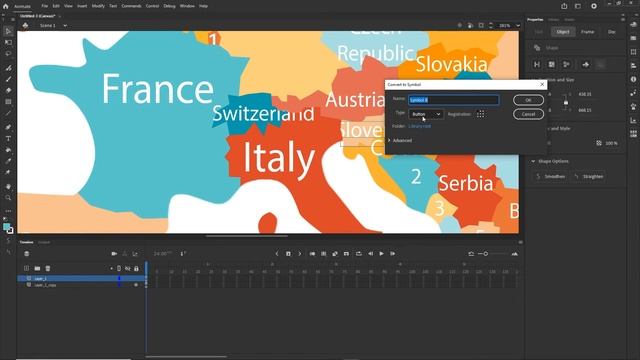Select the Selection arrow tool
The image size is (640, 360).
pos(8,31)
